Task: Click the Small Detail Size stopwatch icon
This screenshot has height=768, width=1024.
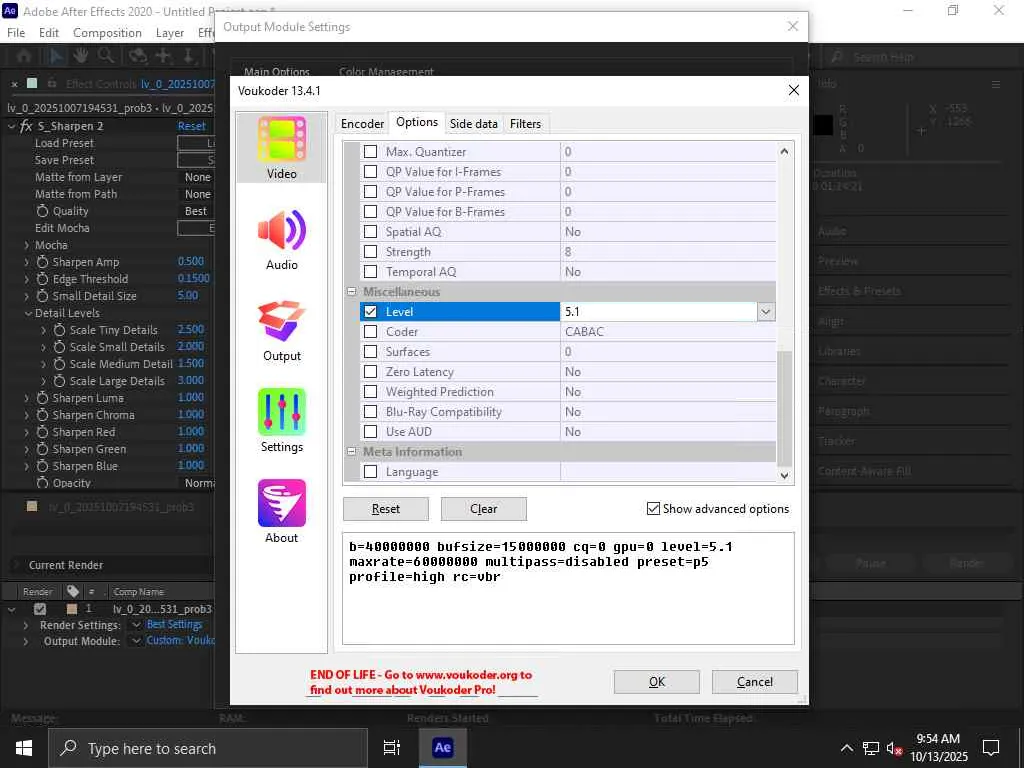Action: click(x=42, y=296)
